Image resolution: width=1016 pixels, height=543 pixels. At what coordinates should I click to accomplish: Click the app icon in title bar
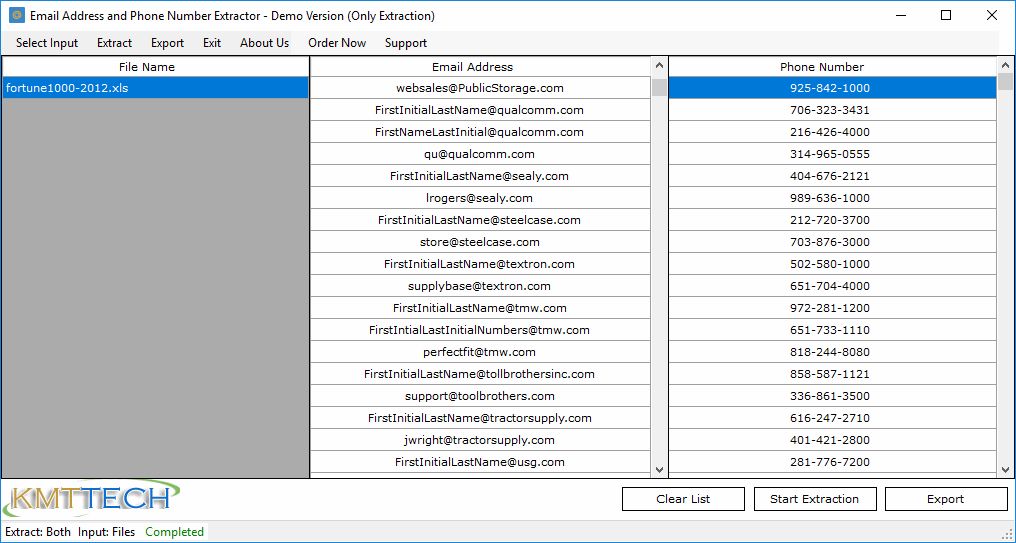(16, 16)
